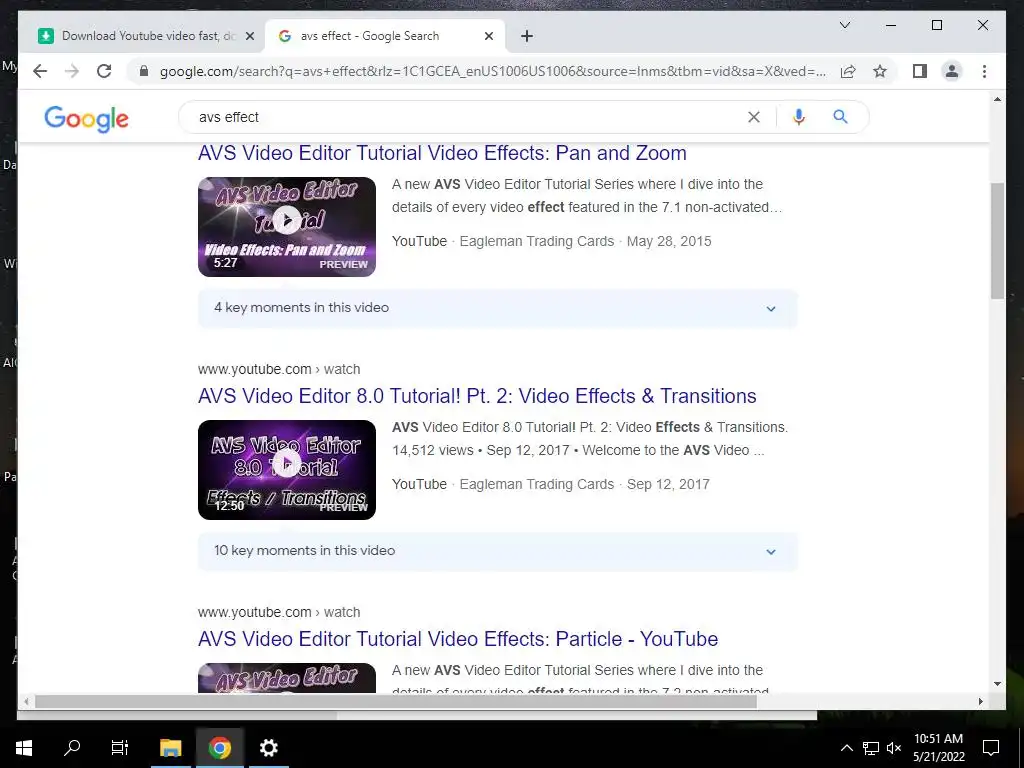
Task: Show hidden system tray icons
Action: 846,748
